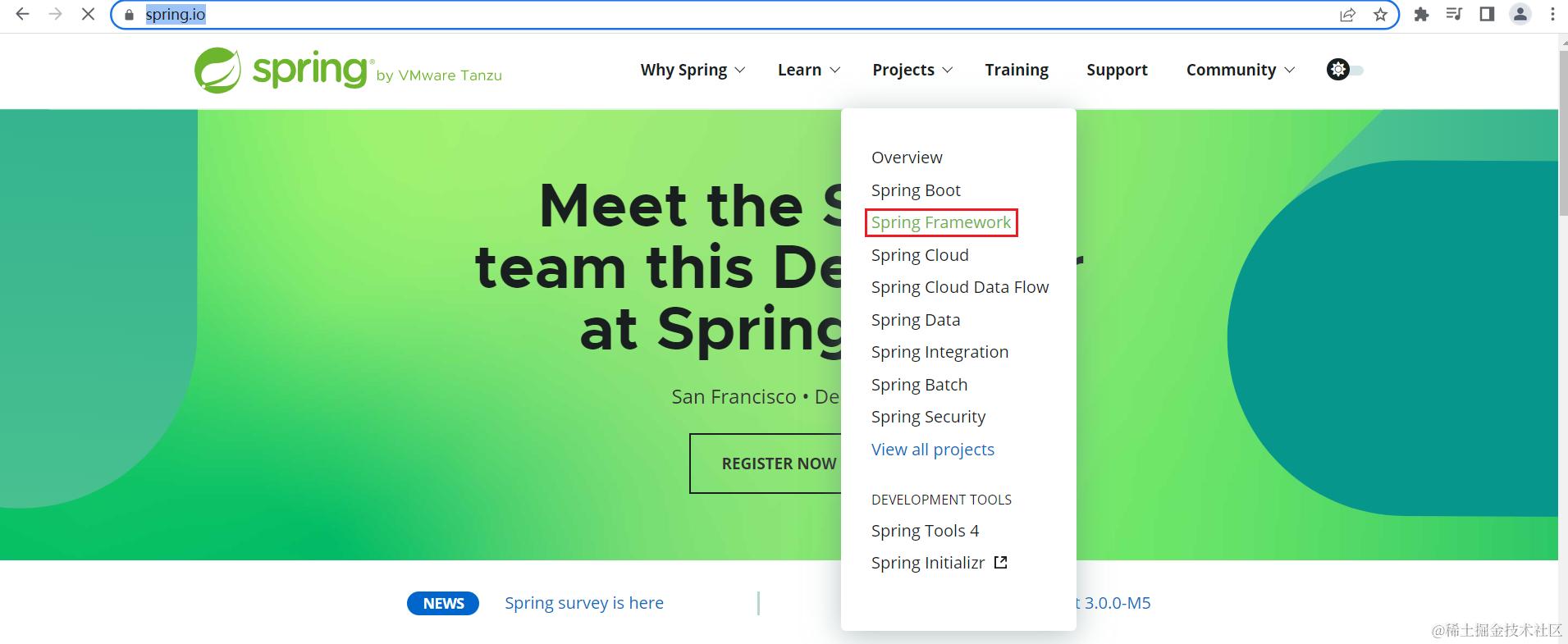Click the REGISTER NOW button
This screenshot has width=1568, height=644.
[766, 464]
